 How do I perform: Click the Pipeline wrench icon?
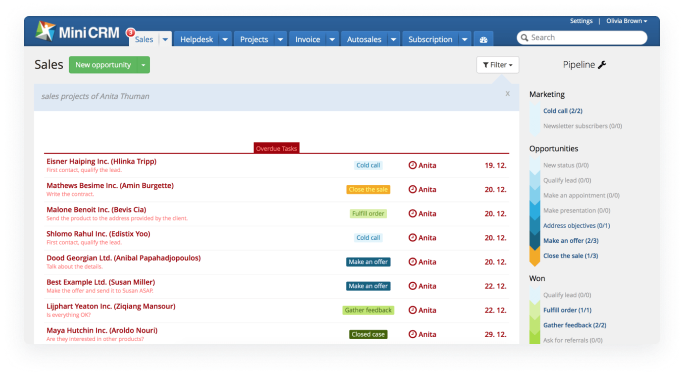point(602,65)
